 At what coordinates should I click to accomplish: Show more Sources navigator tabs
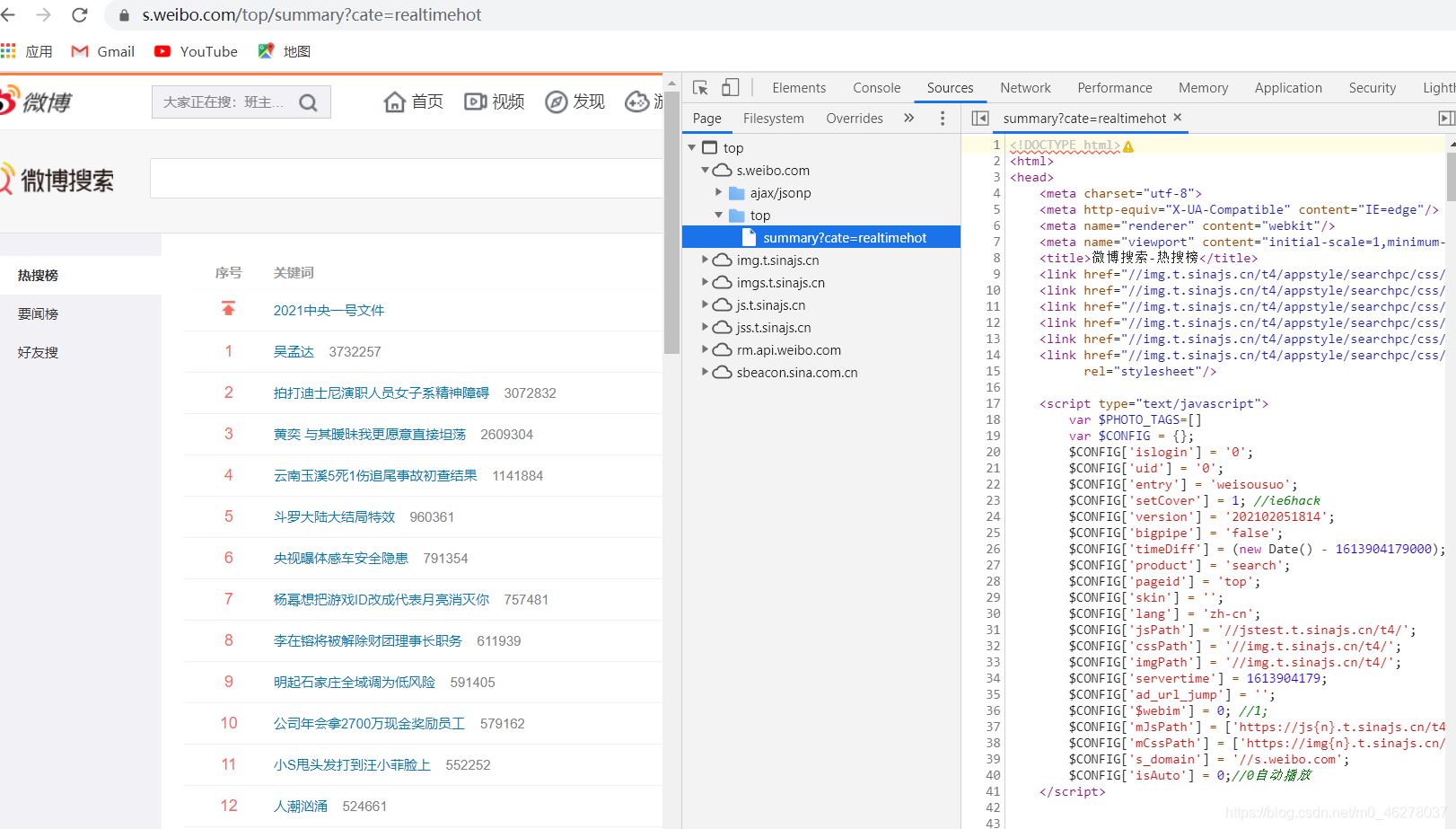pyautogui.click(x=908, y=118)
